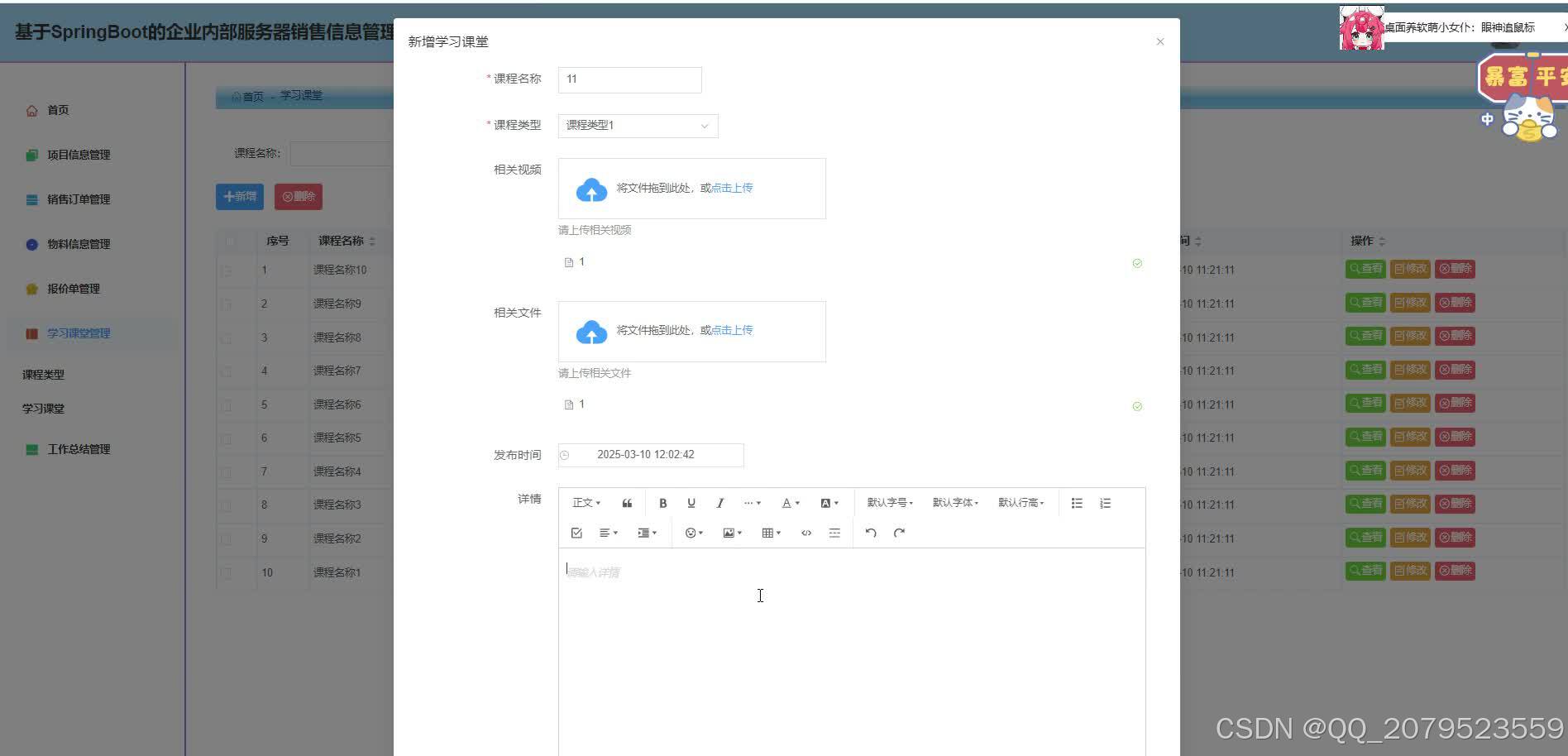Close the 新增学习课堂 dialog
Screen dimensions: 1568x756
click(1160, 41)
